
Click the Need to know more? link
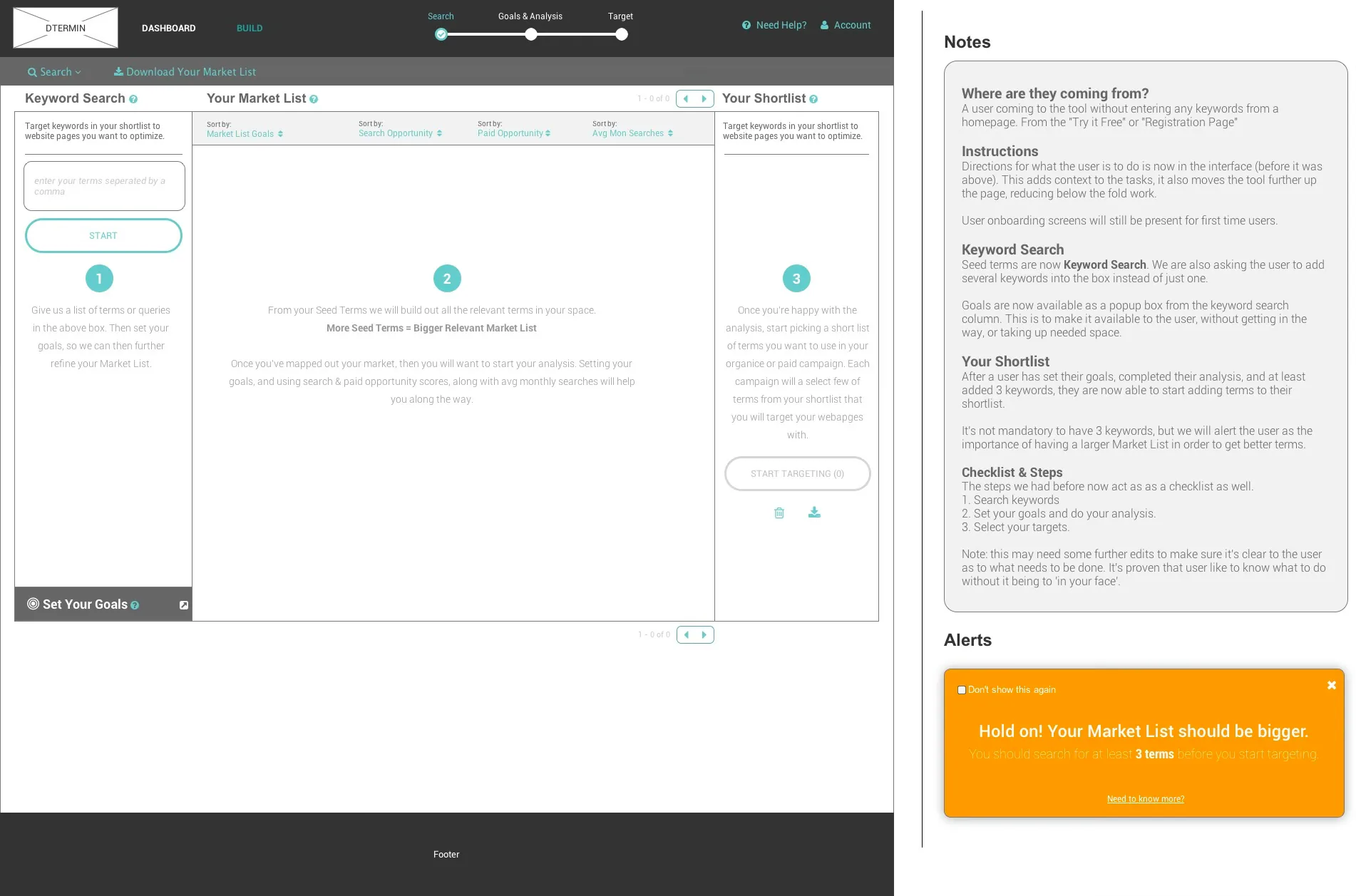point(1145,799)
